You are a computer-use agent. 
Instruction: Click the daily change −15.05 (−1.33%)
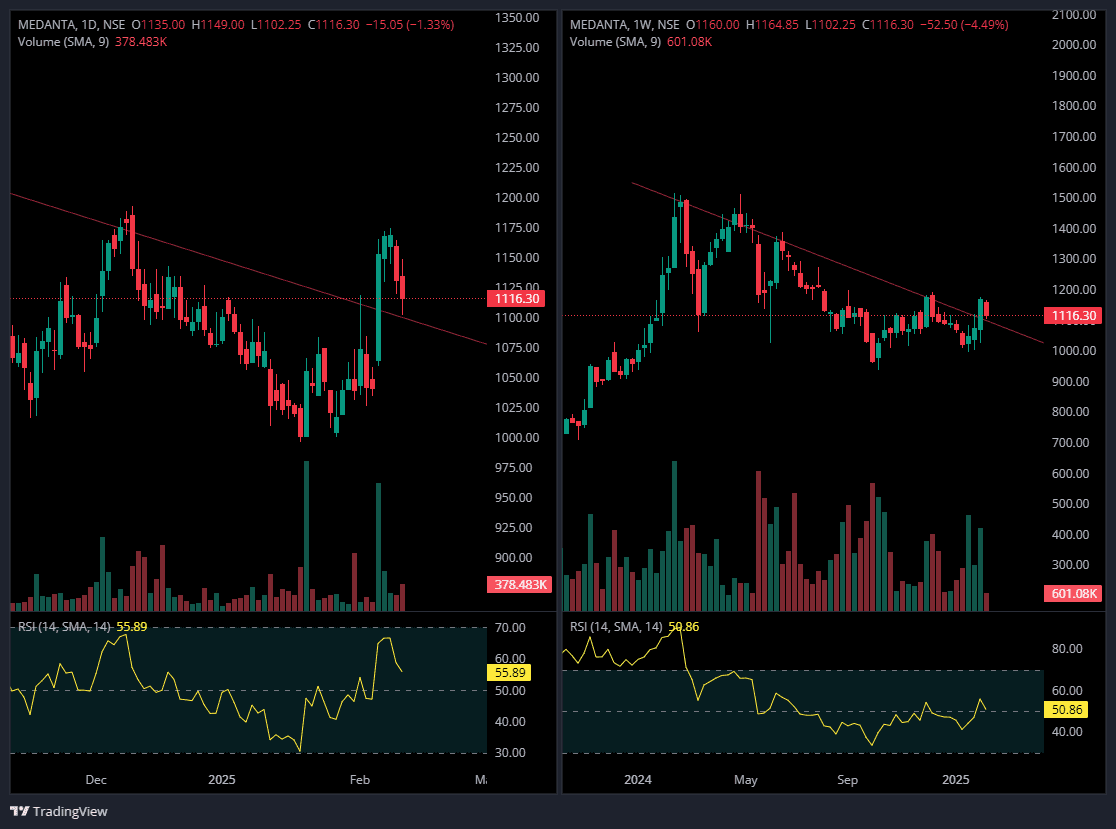(x=410, y=25)
